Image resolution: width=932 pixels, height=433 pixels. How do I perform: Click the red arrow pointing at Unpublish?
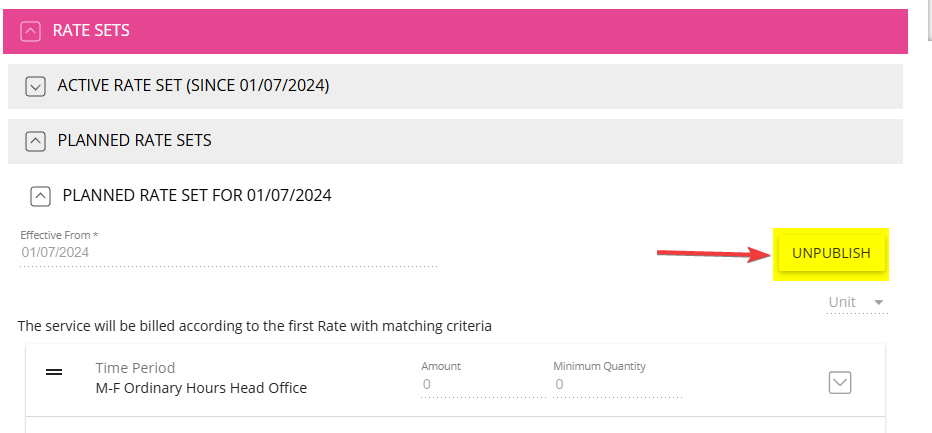click(x=710, y=255)
